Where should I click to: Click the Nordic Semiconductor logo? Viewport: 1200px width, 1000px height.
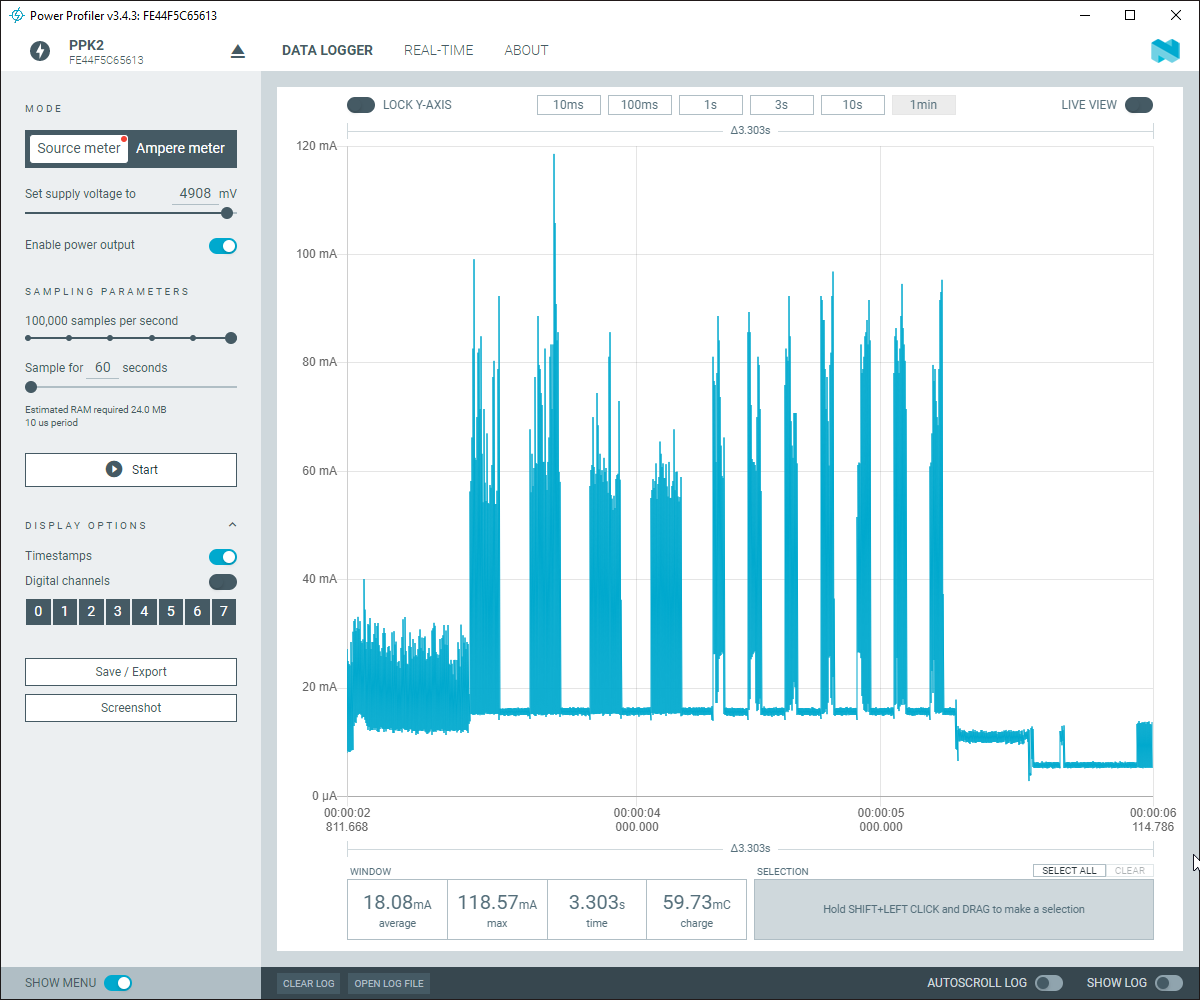(1165, 50)
